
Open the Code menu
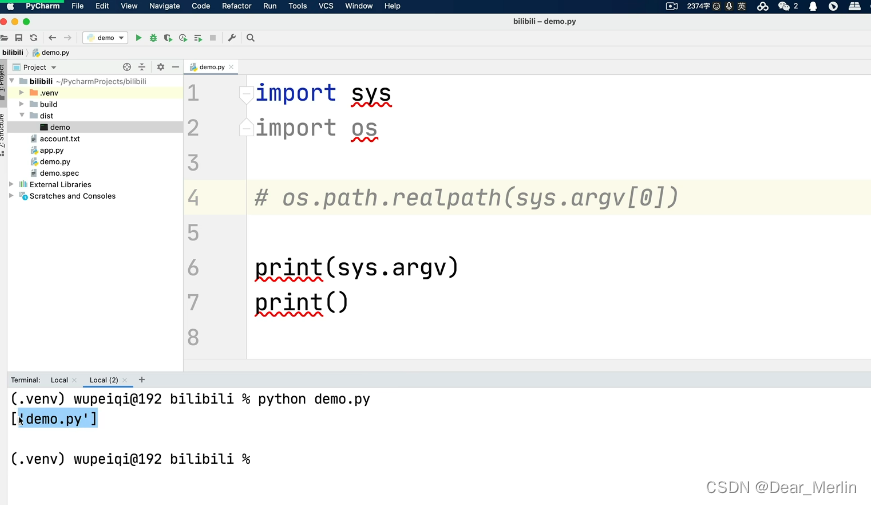[201, 6]
